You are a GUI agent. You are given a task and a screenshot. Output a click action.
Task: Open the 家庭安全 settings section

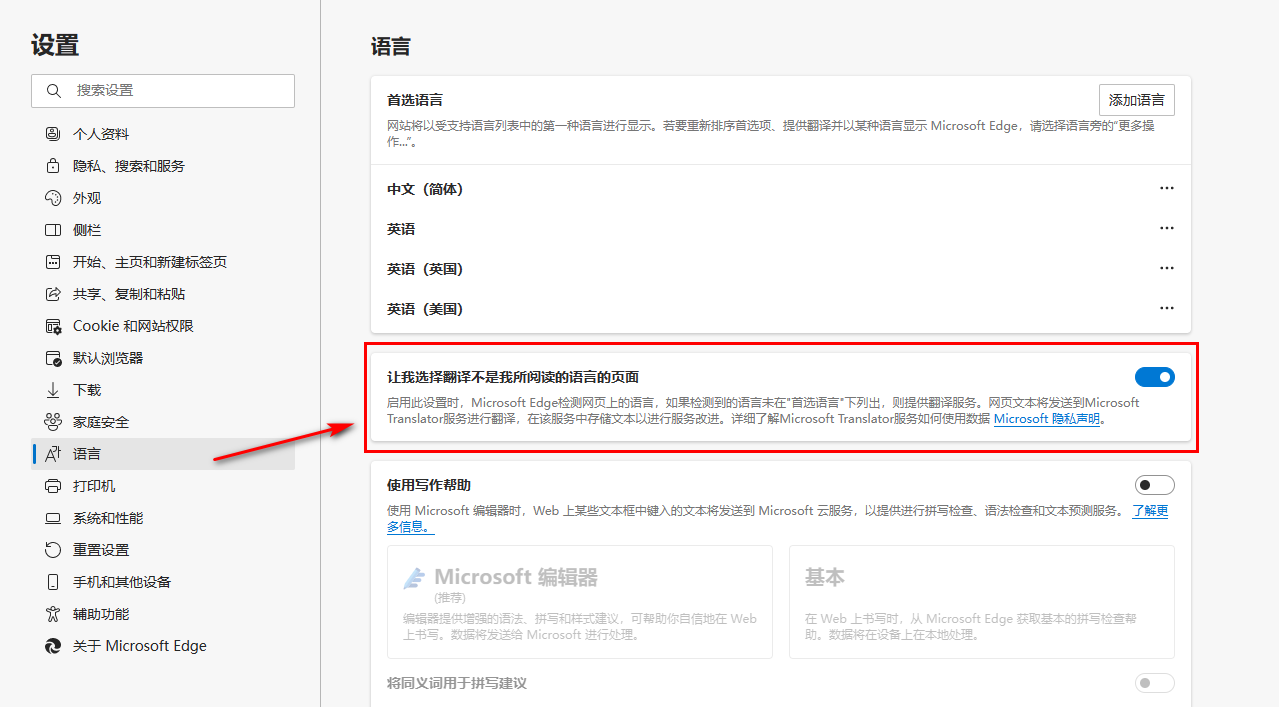coord(101,422)
